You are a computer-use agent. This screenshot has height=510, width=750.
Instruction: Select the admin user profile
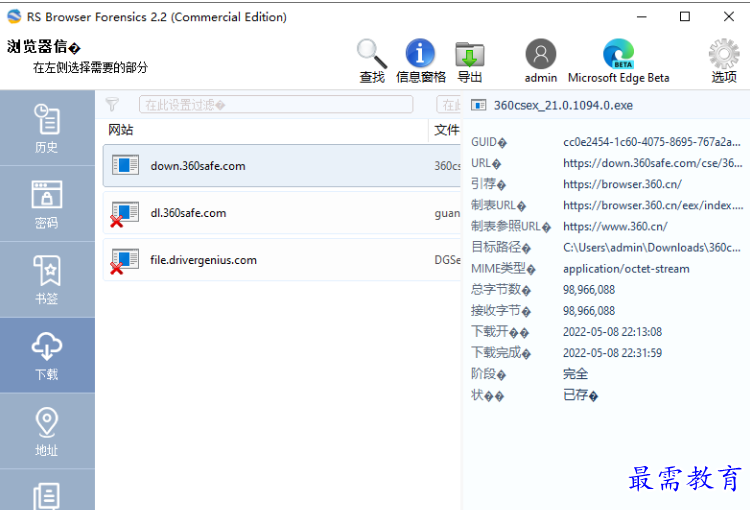(540, 61)
